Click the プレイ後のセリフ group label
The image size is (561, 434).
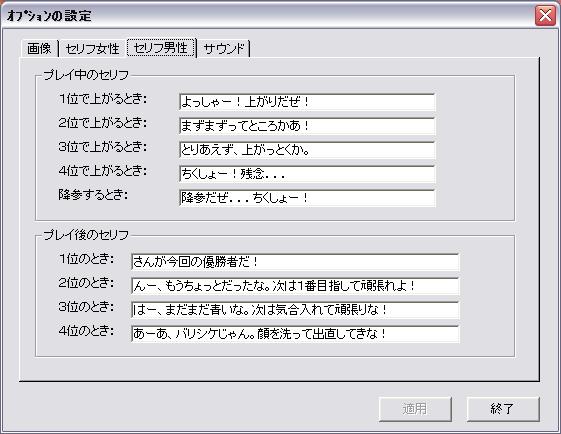86,235
